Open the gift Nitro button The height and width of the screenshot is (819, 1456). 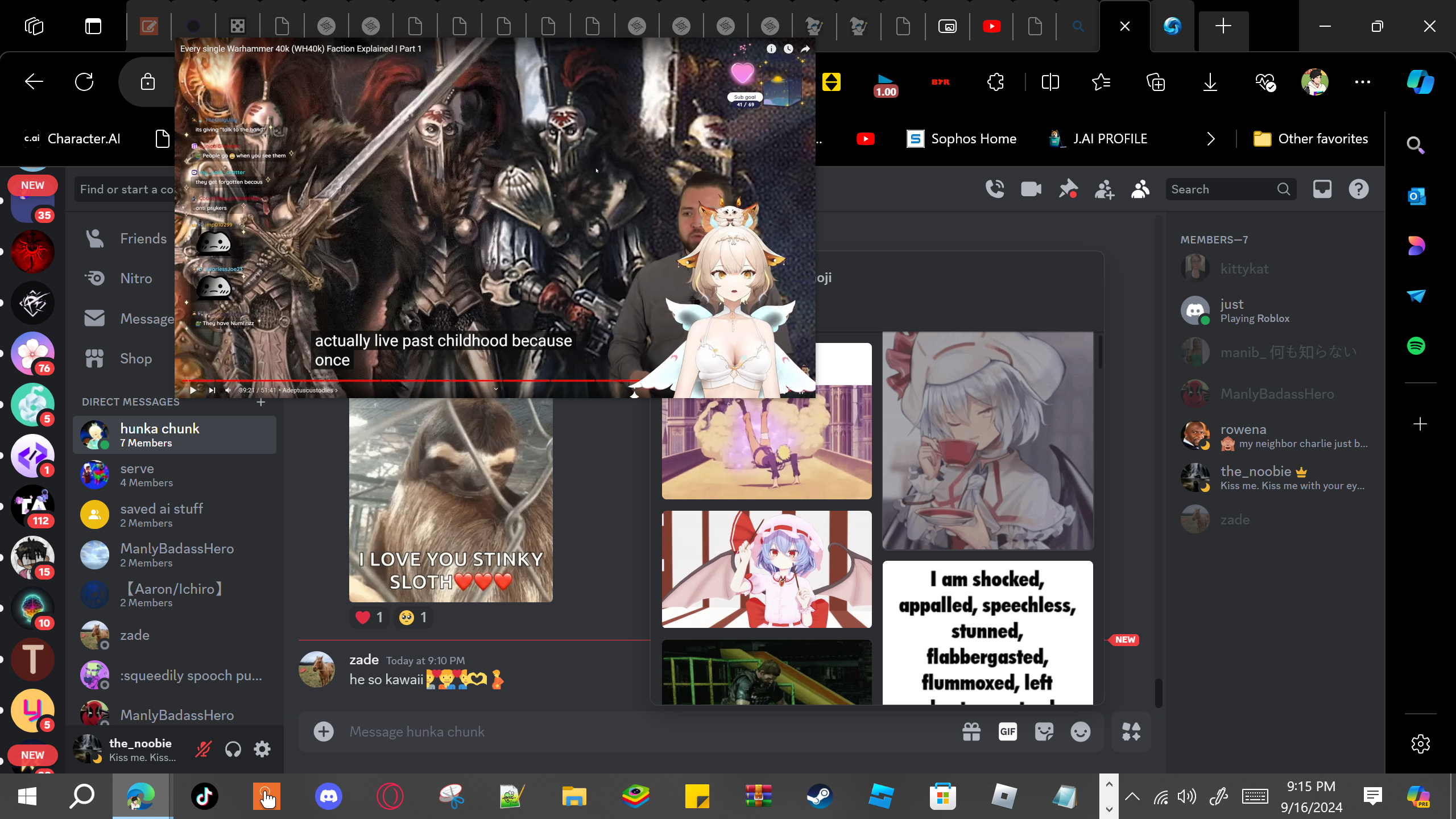pyautogui.click(x=971, y=731)
